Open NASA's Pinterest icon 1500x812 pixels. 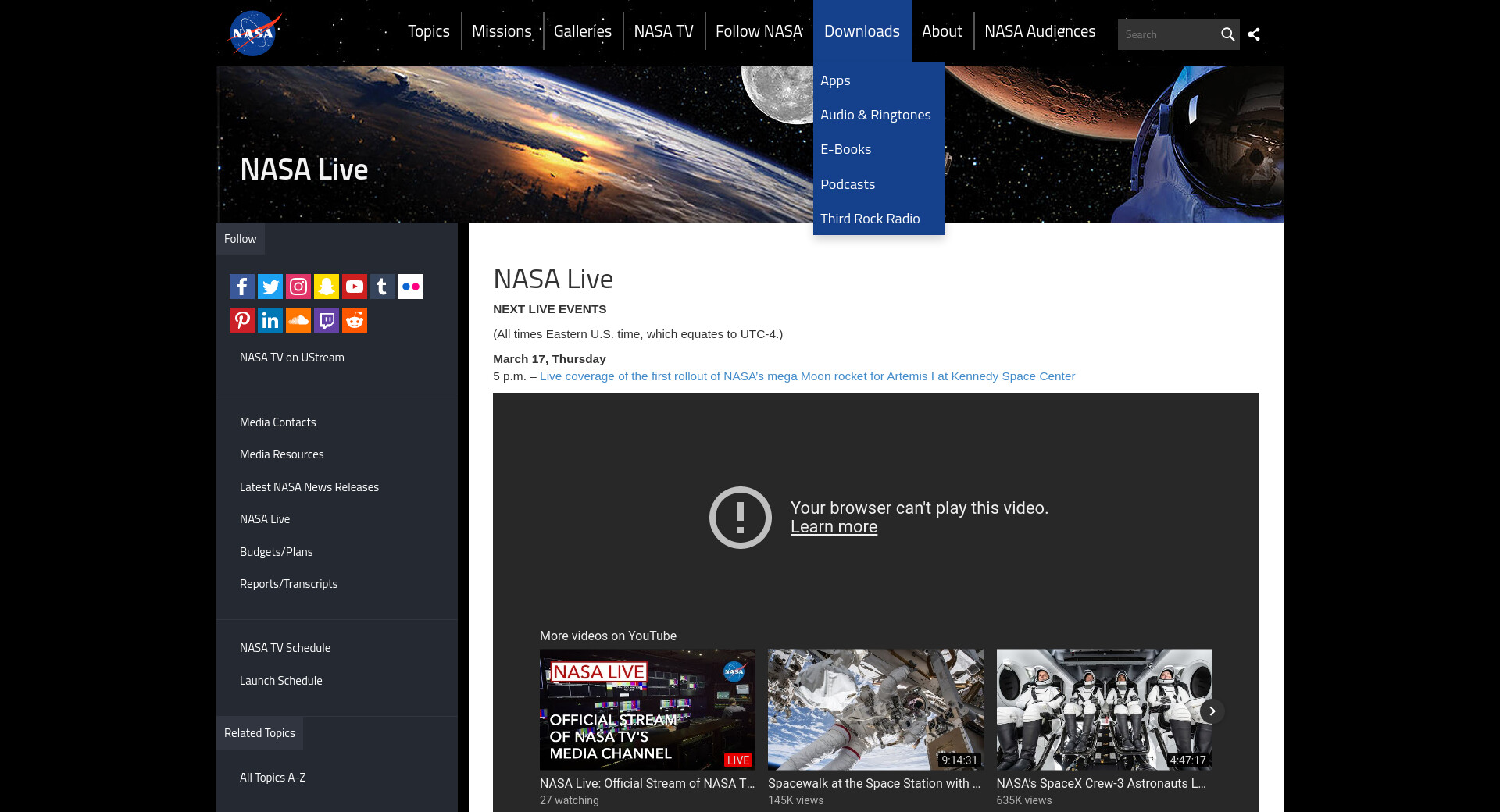pos(242,320)
